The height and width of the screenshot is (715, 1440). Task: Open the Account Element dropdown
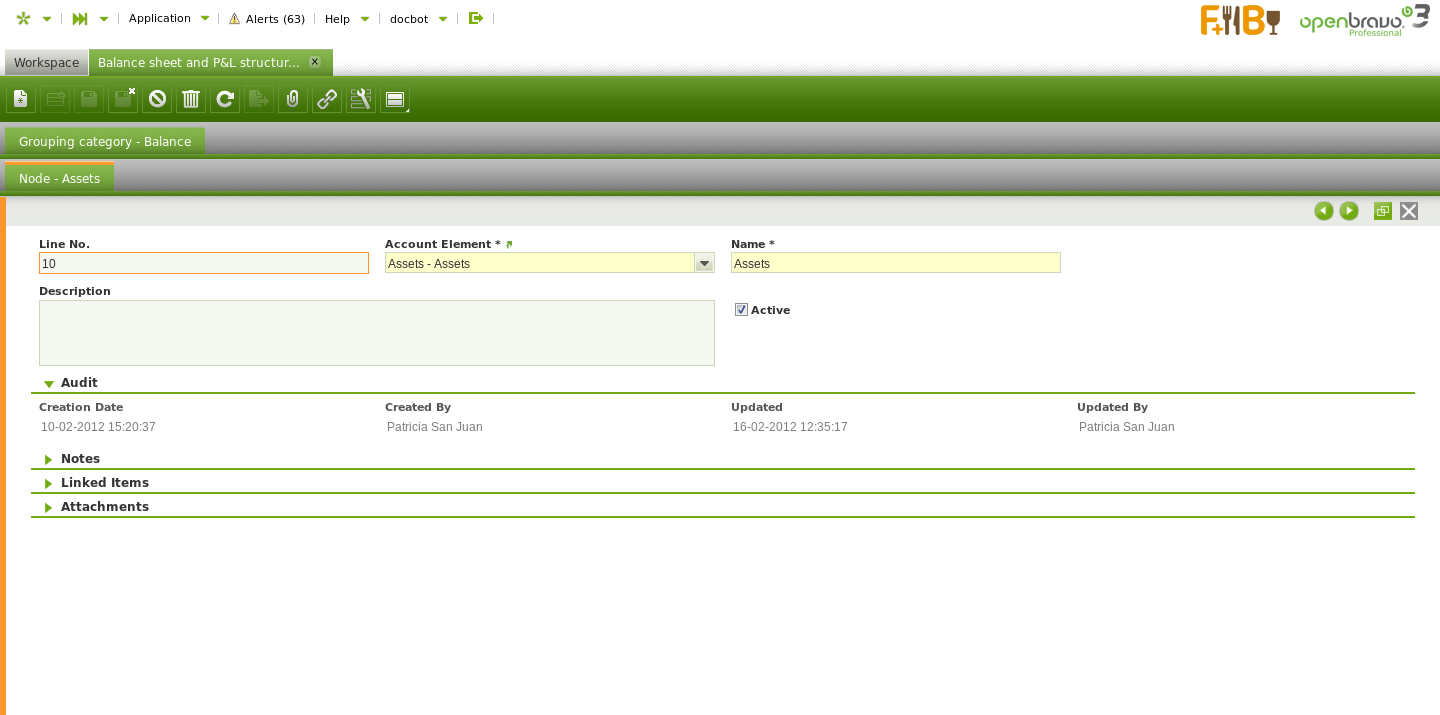(x=704, y=263)
